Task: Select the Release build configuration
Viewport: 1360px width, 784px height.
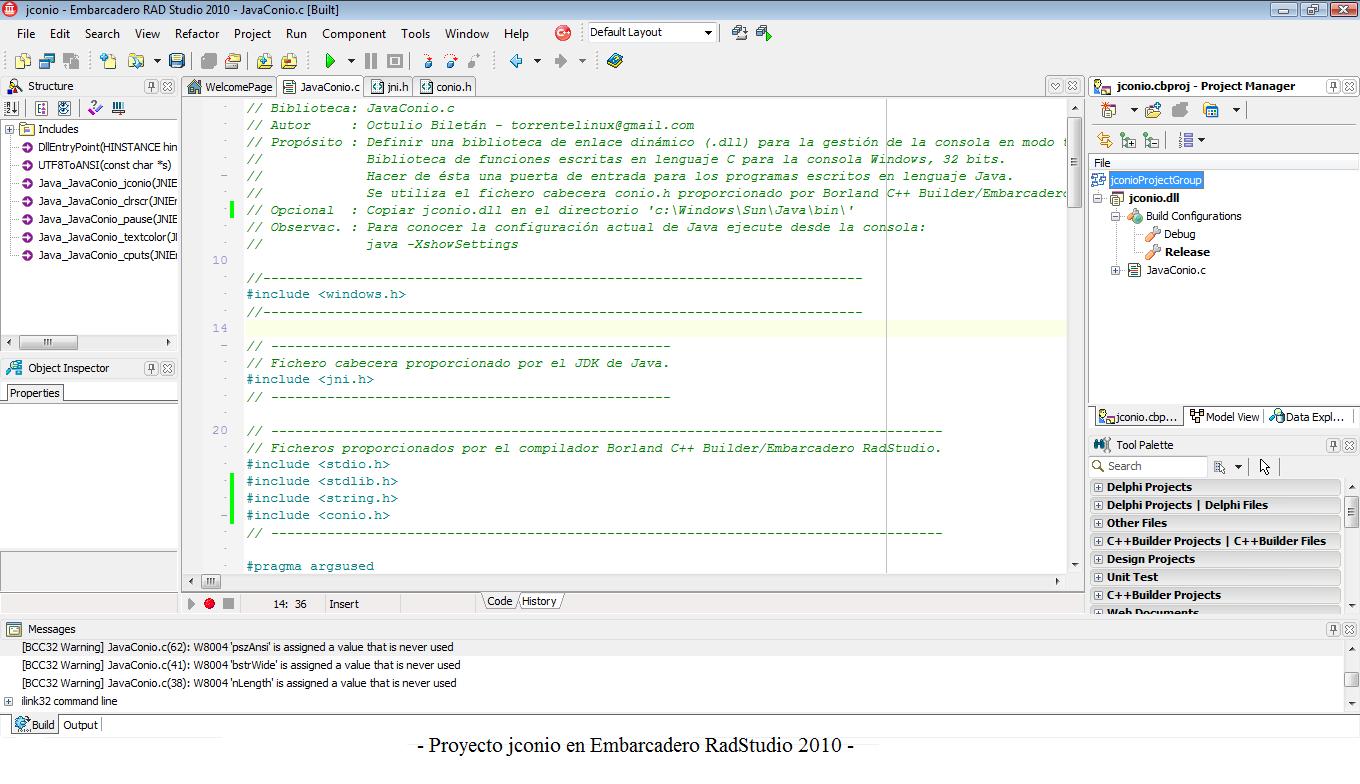Action: coord(1187,252)
